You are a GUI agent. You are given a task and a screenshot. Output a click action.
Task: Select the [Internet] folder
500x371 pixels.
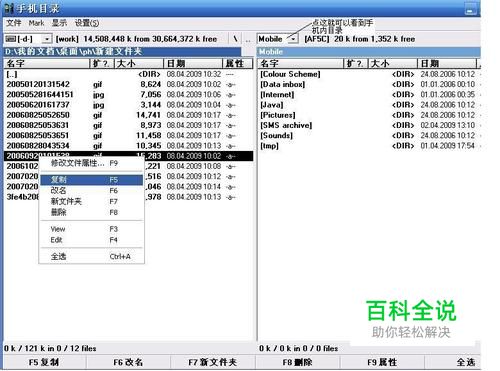(x=369, y=95)
